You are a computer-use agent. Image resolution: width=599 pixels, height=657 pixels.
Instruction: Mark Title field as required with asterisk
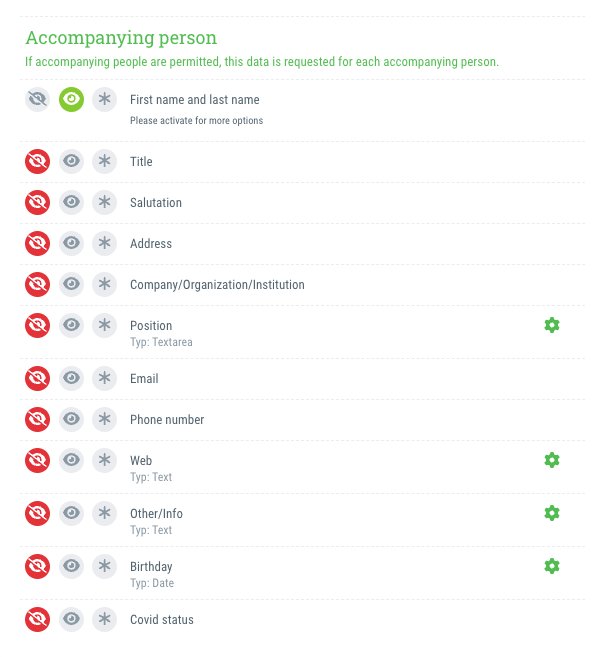click(104, 161)
